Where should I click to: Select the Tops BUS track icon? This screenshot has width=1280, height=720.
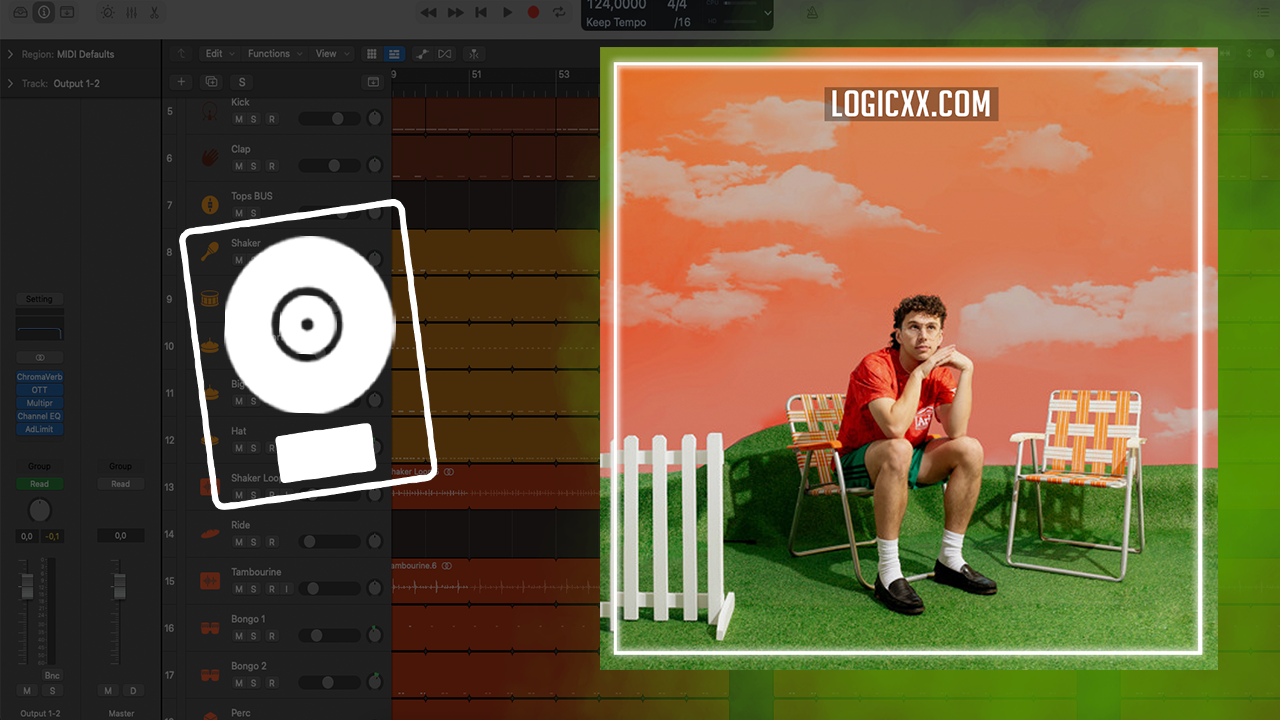pos(210,204)
